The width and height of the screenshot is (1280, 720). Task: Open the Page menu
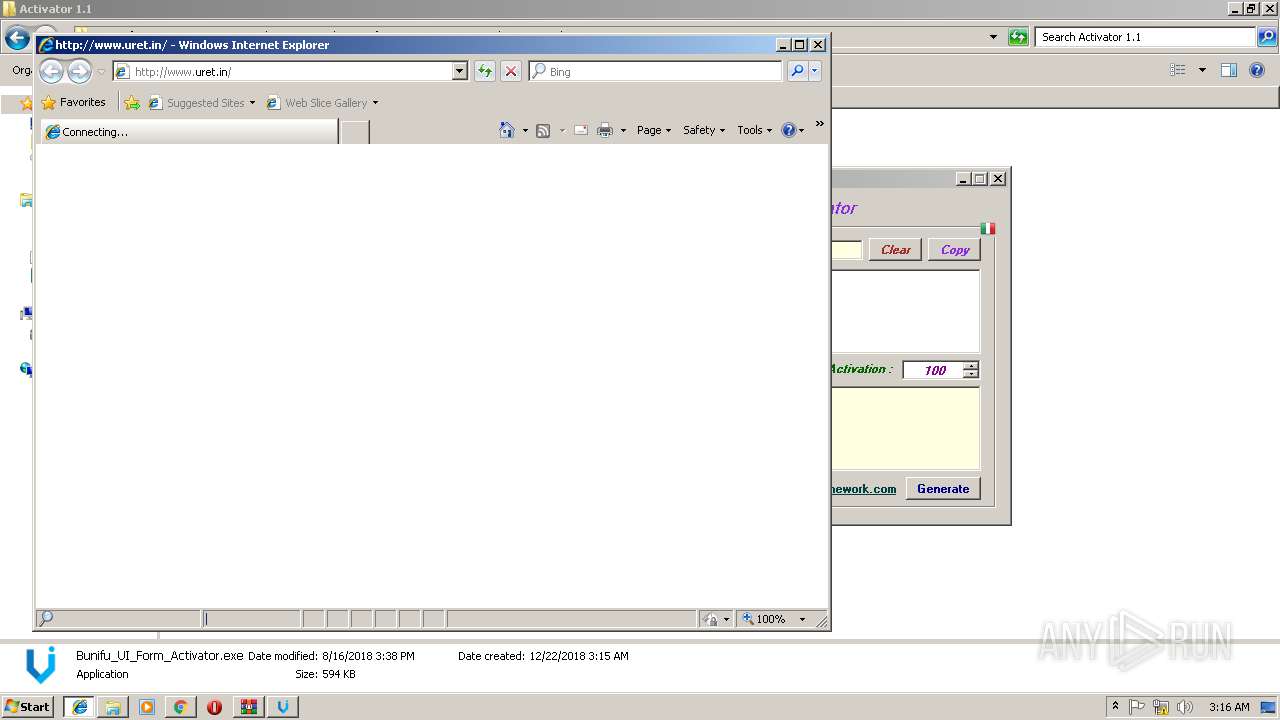pyautogui.click(x=654, y=130)
